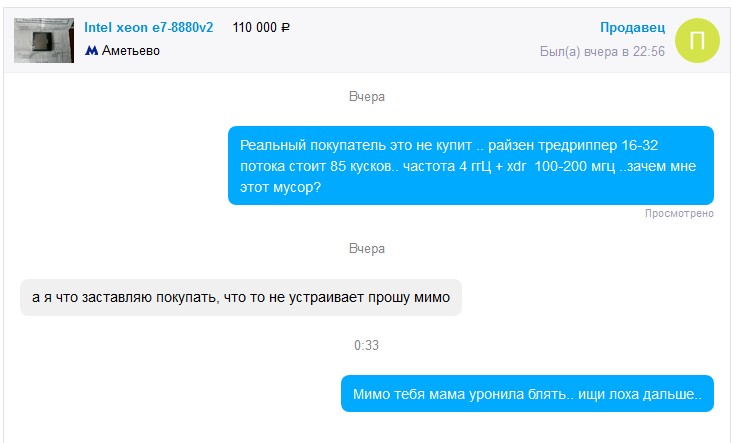This screenshot has width=753, height=443.
Task: Click the first Вчера date separator
Action: click(x=367, y=97)
